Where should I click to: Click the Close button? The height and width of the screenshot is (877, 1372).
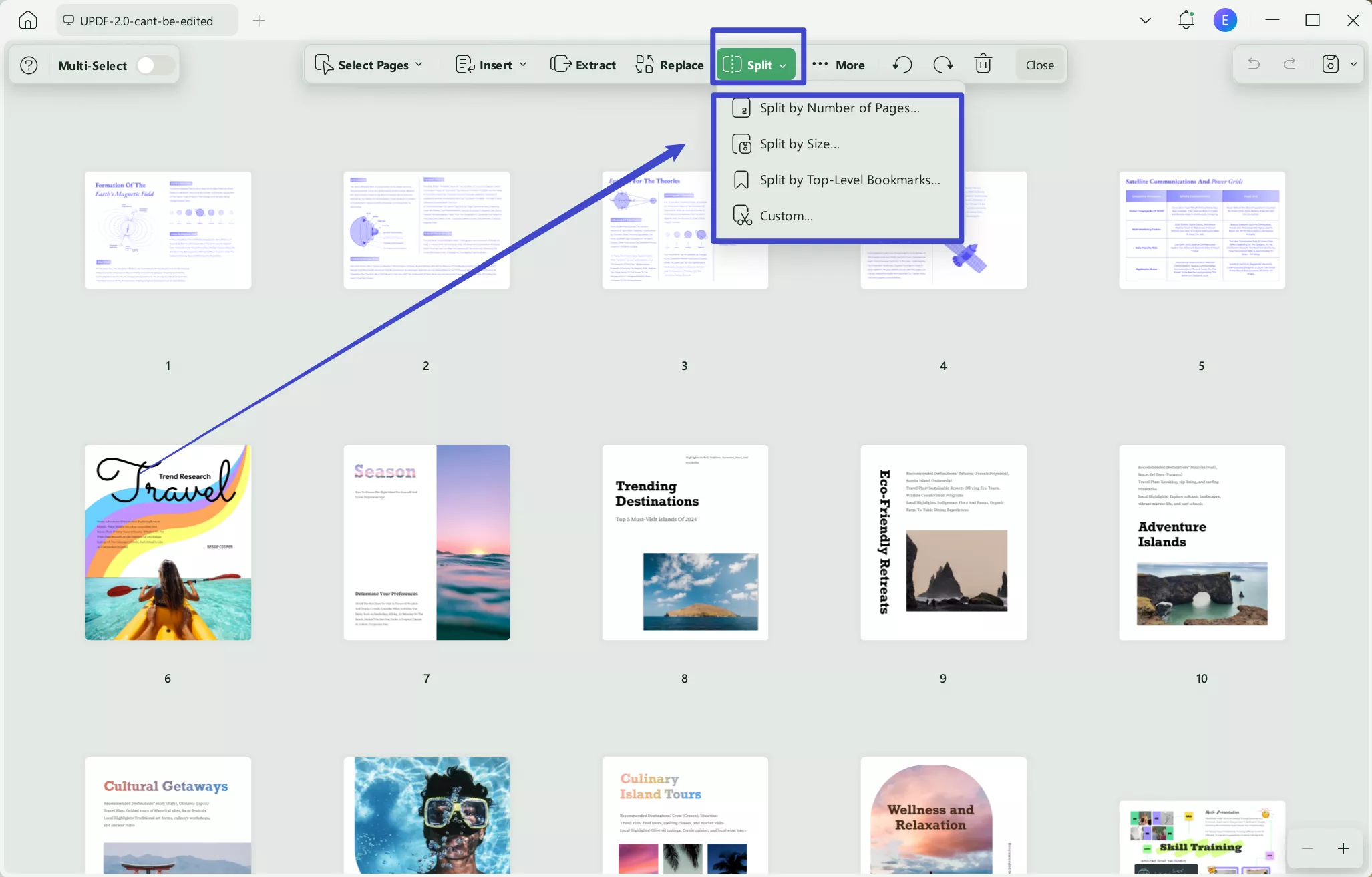click(x=1039, y=64)
